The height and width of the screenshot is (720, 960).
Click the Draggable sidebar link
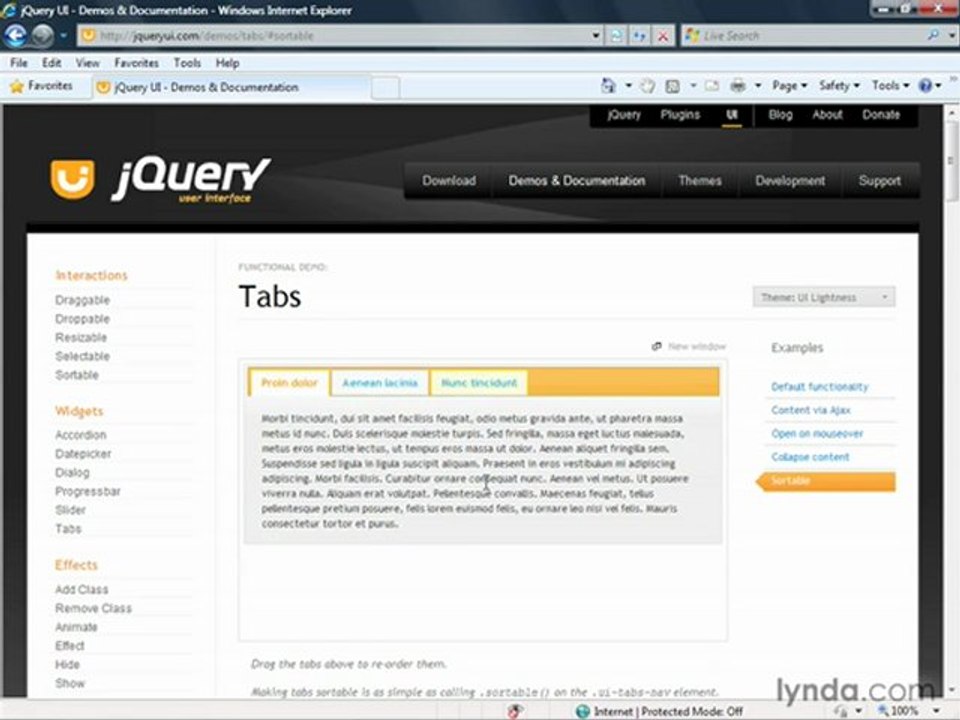[x=83, y=300]
